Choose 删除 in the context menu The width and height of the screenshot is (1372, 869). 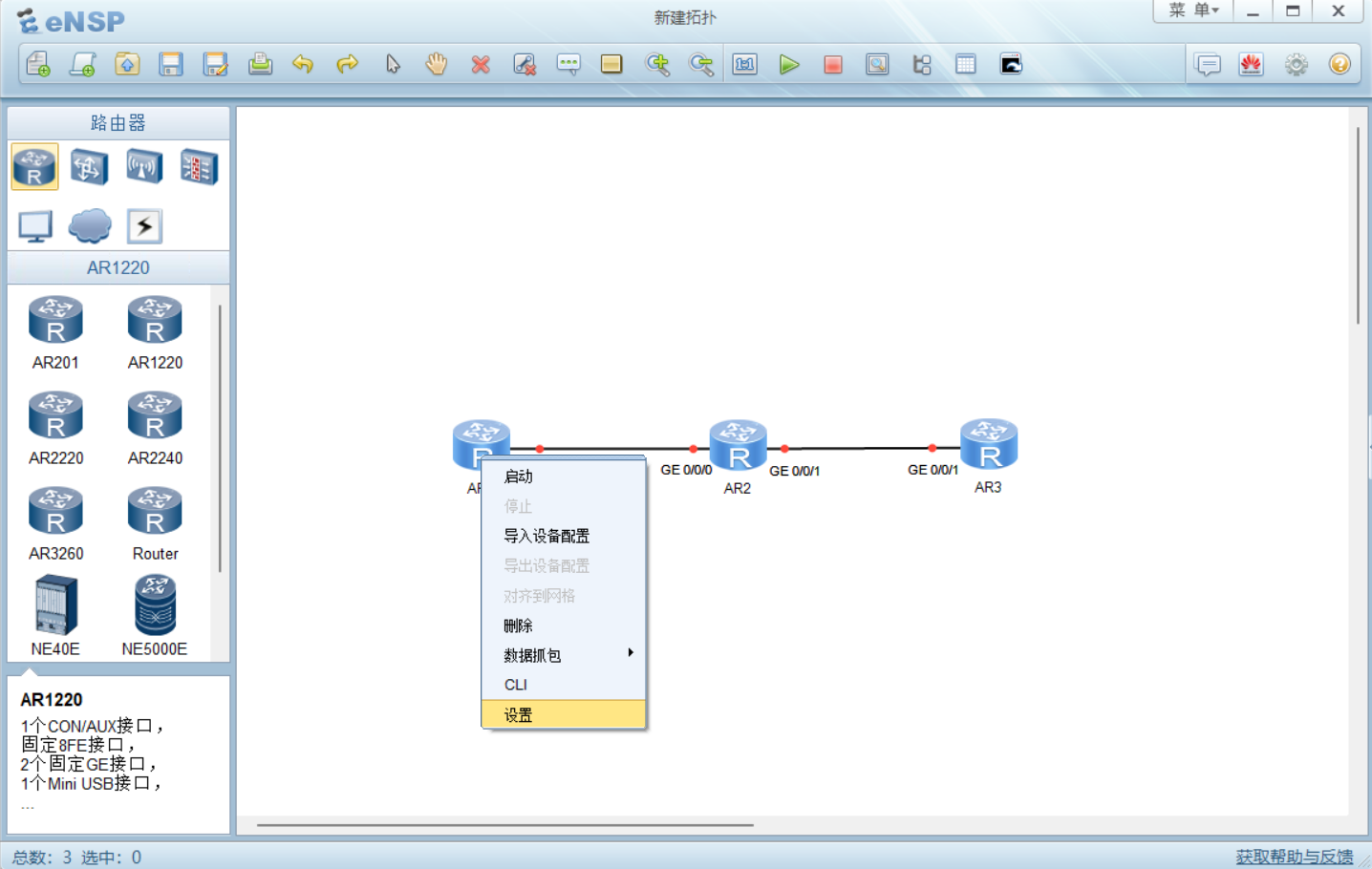[564, 625]
